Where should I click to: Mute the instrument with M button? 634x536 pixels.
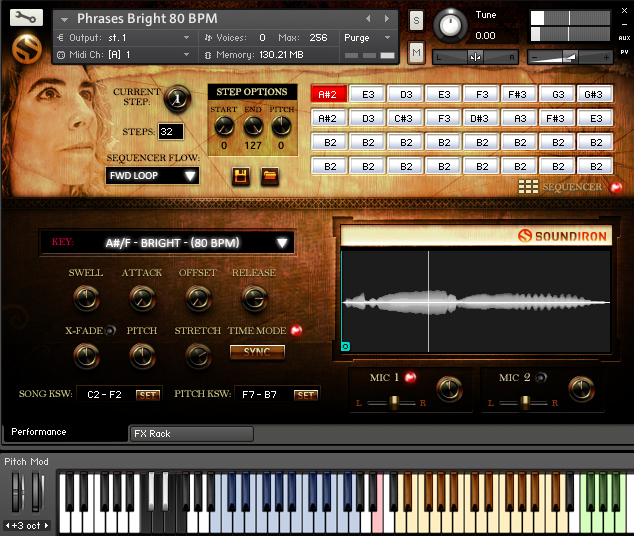pos(416,53)
